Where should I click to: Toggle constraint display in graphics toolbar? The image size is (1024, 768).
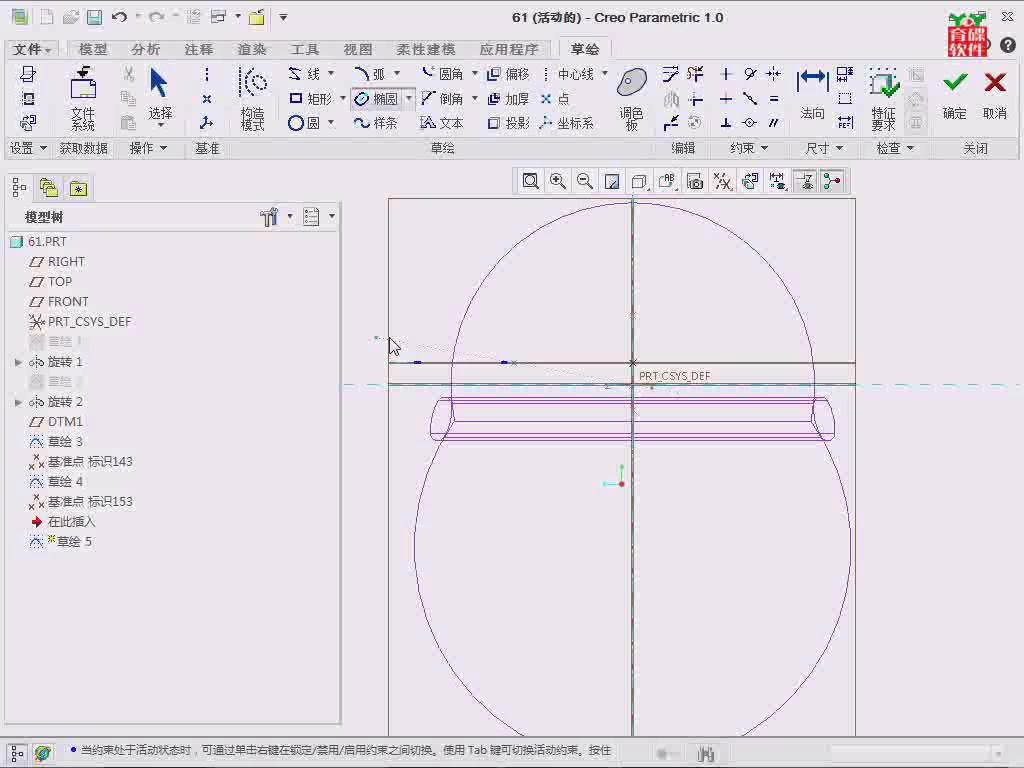[805, 182]
